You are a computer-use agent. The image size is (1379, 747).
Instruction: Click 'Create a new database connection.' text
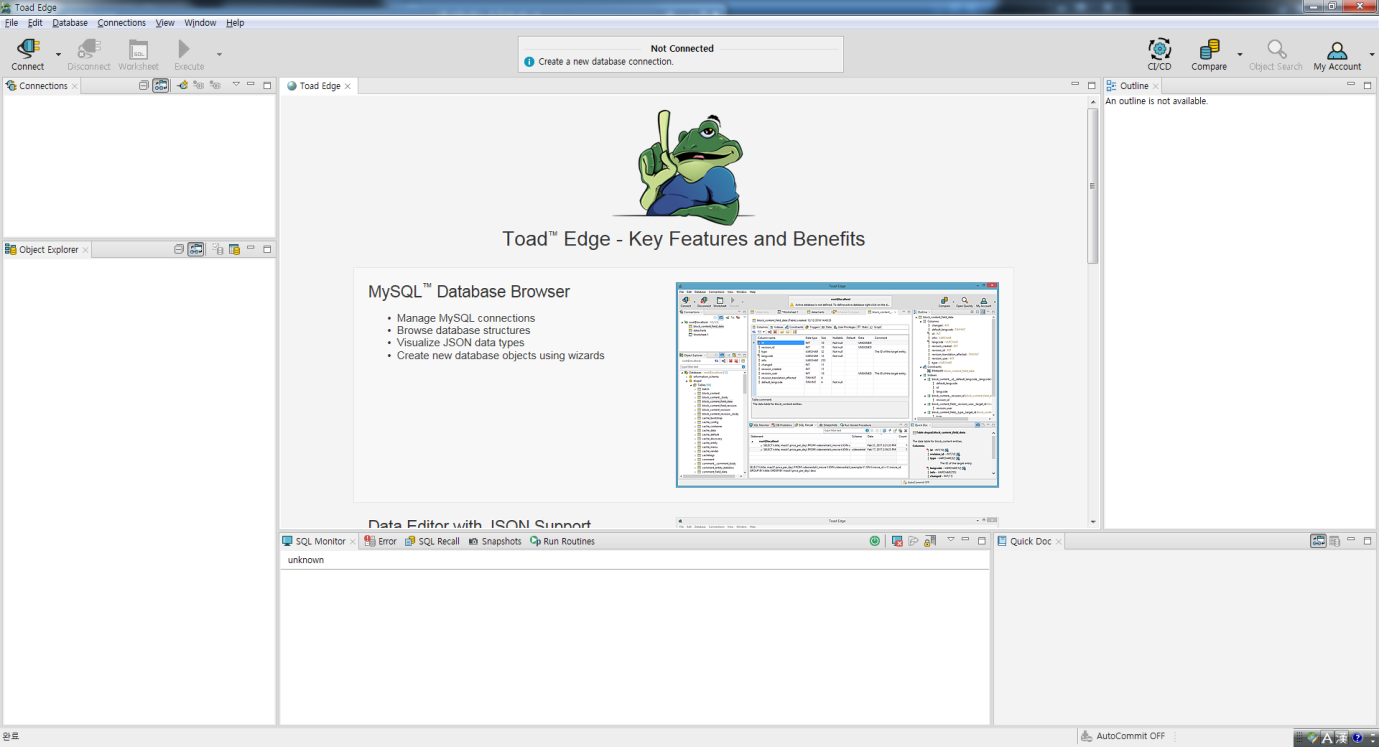[606, 62]
